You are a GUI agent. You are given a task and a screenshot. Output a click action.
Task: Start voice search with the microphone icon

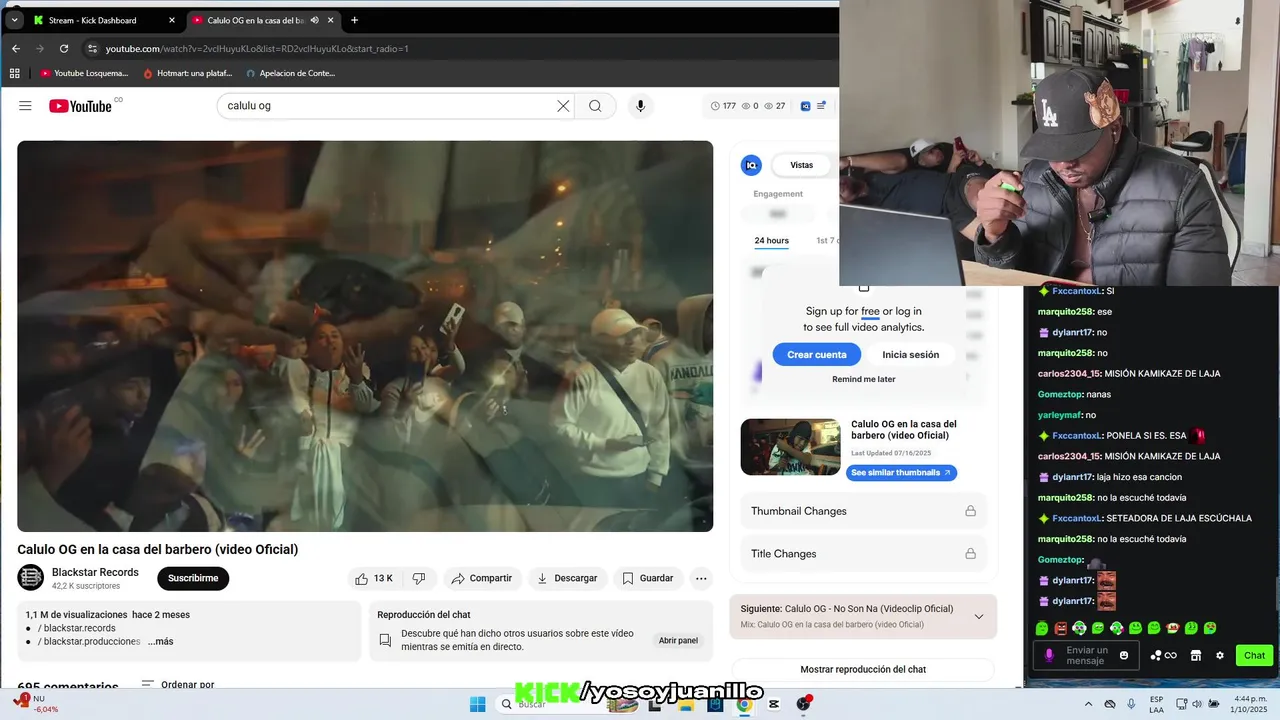click(641, 106)
